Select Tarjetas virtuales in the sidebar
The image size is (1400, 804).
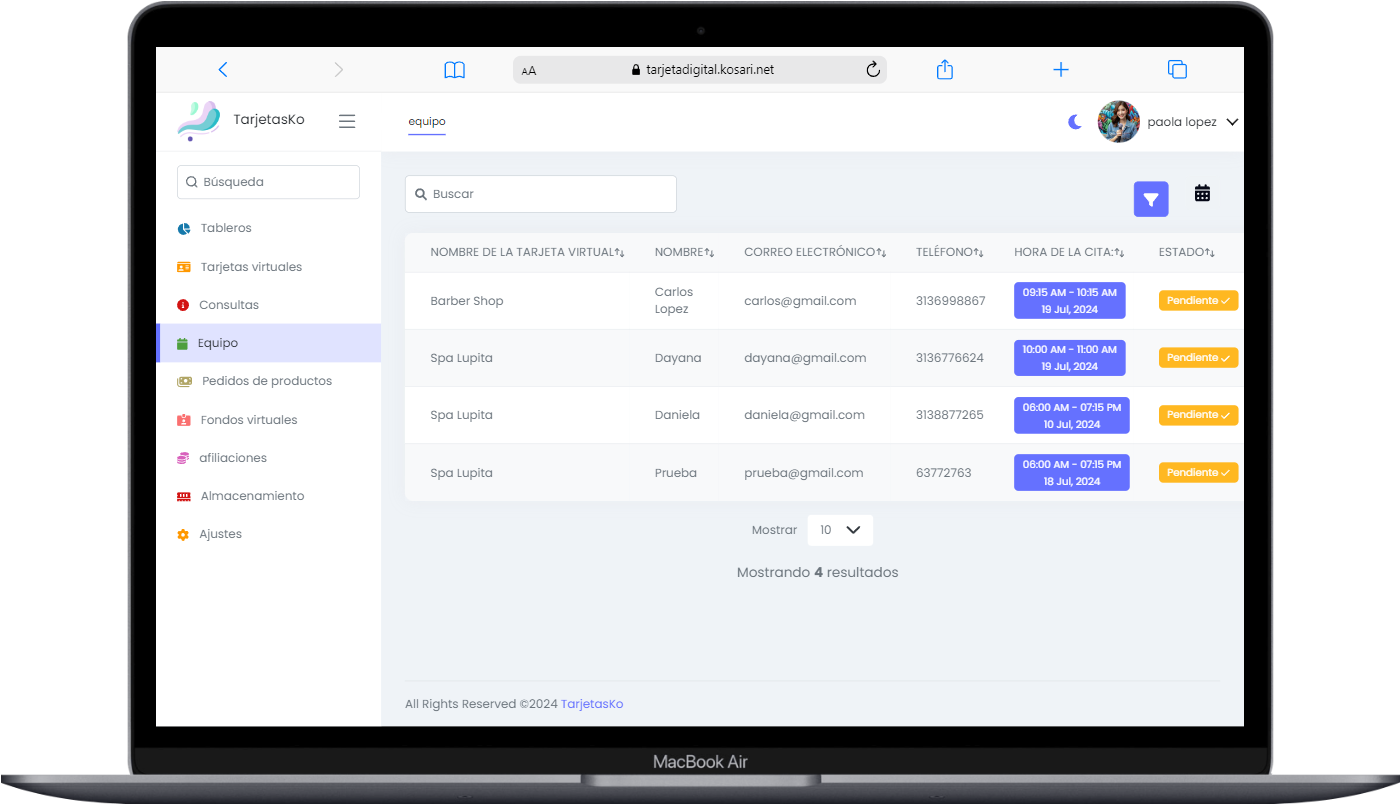[x=251, y=267]
